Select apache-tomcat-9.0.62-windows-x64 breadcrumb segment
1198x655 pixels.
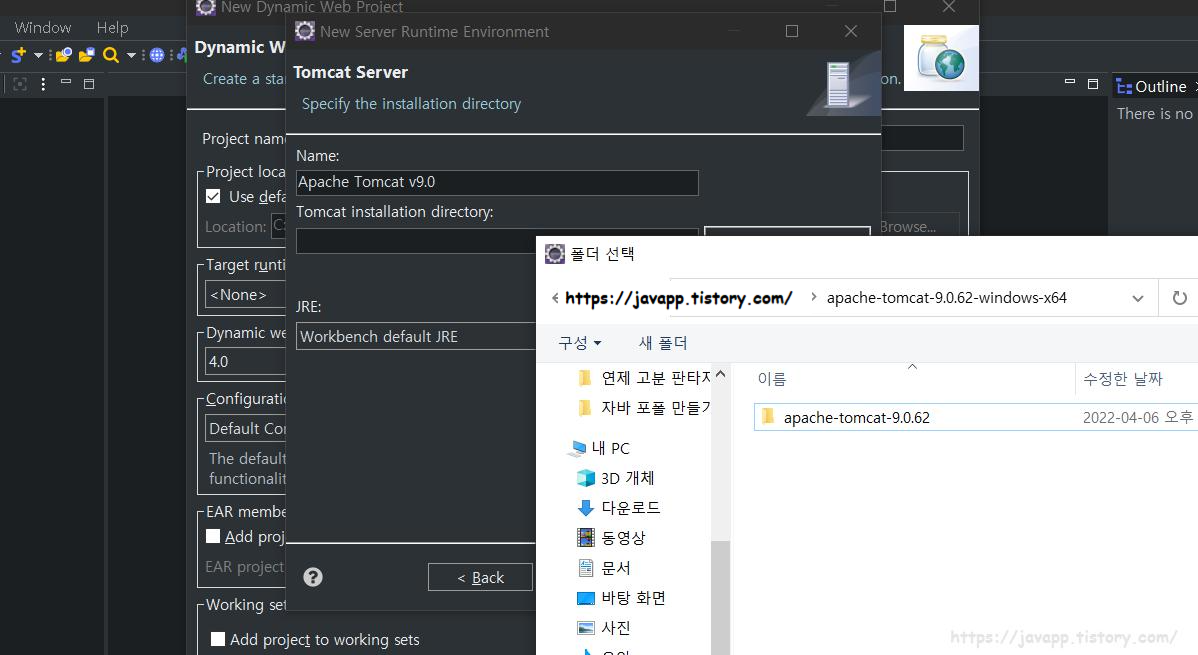pyautogui.click(x=947, y=298)
